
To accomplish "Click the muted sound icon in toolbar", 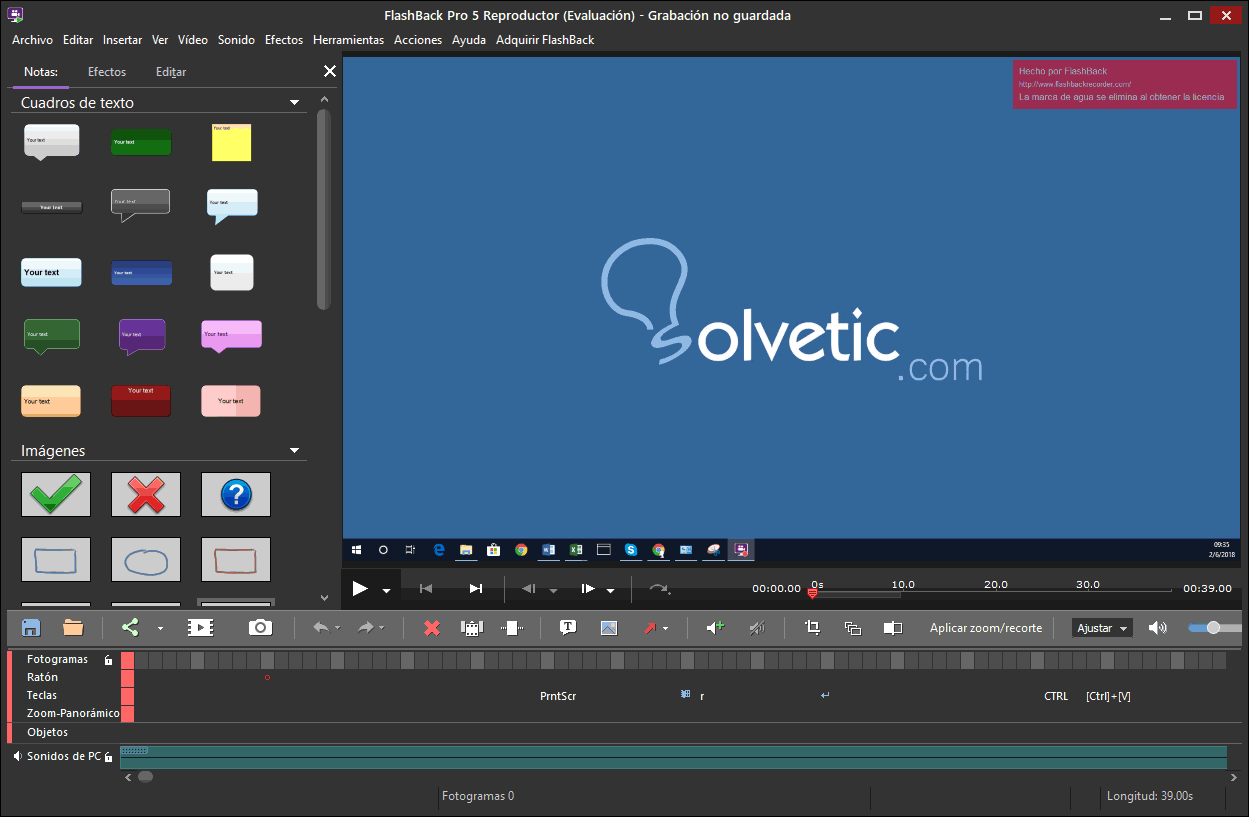I will pyautogui.click(x=757, y=628).
